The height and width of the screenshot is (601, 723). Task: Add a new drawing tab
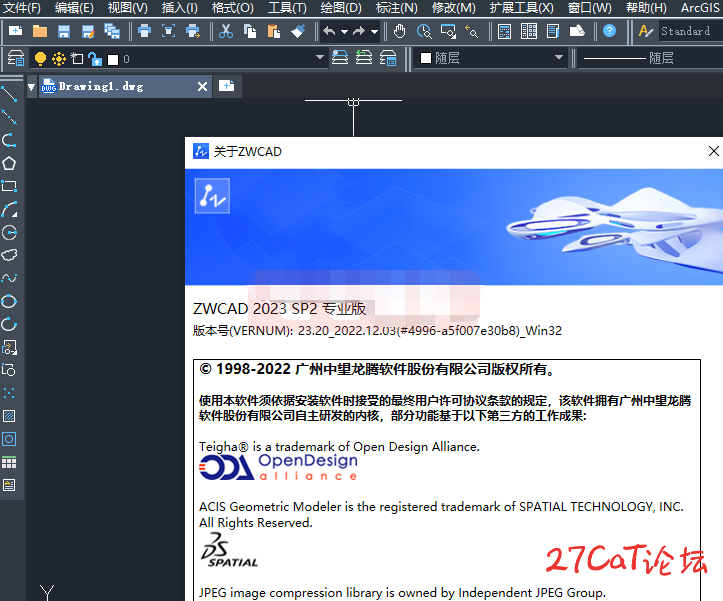[226, 86]
